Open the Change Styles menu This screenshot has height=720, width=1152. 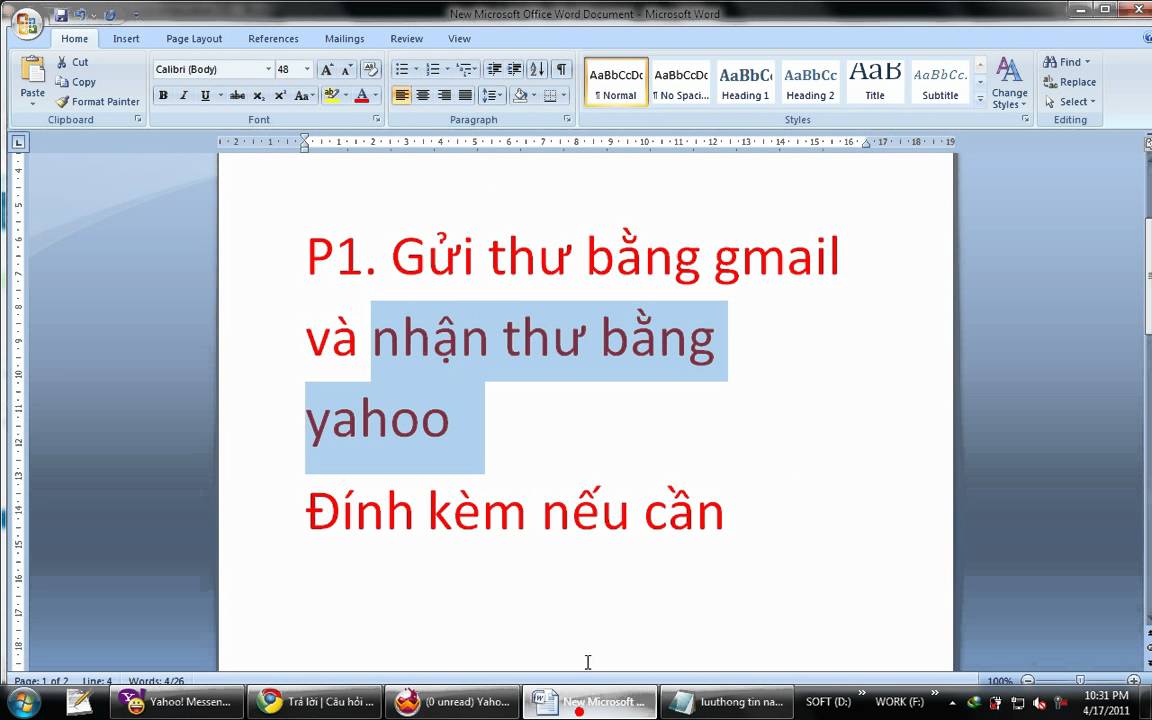pos(1009,83)
